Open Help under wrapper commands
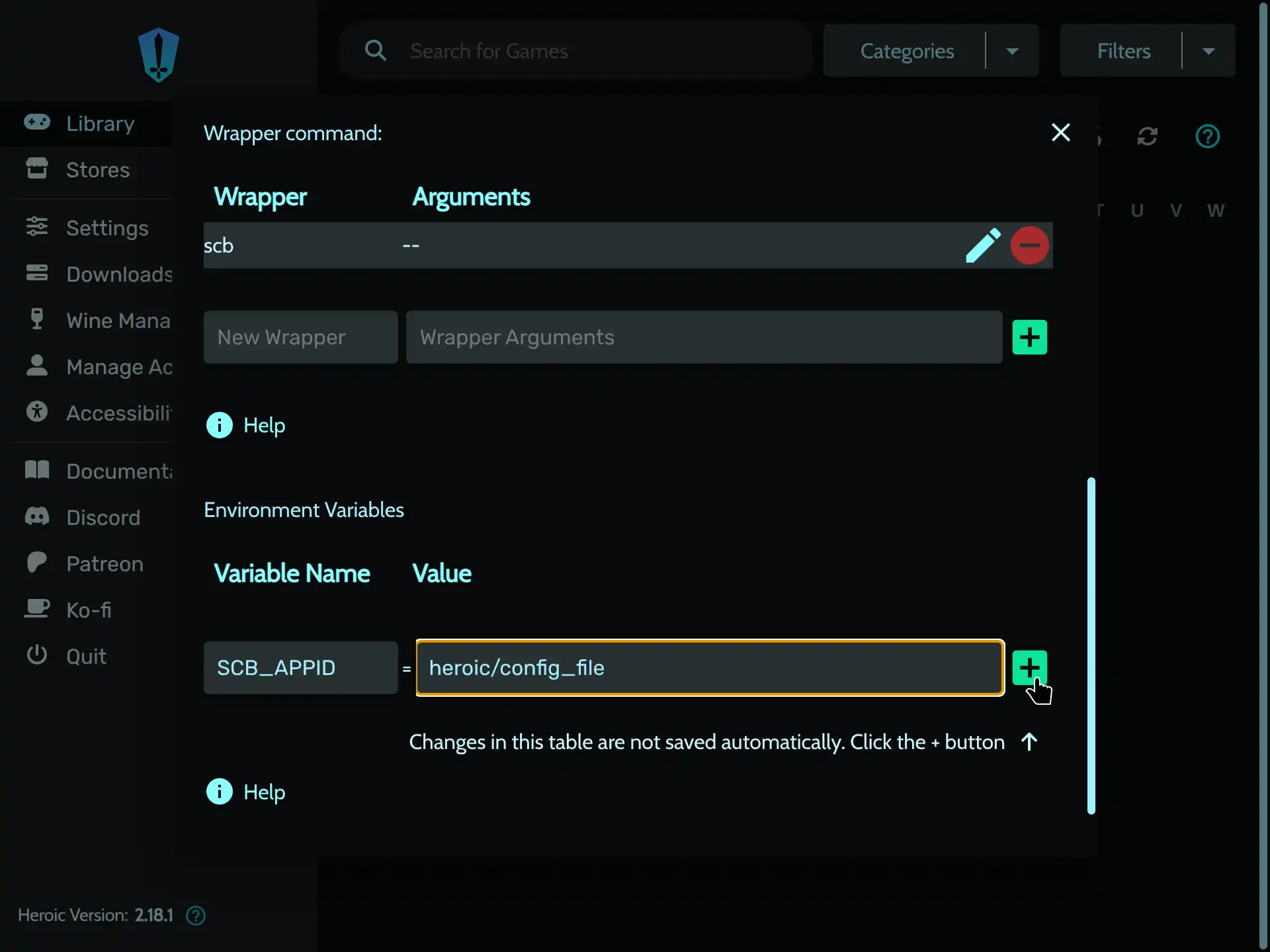Image resolution: width=1270 pixels, height=952 pixels. pyautogui.click(x=246, y=425)
